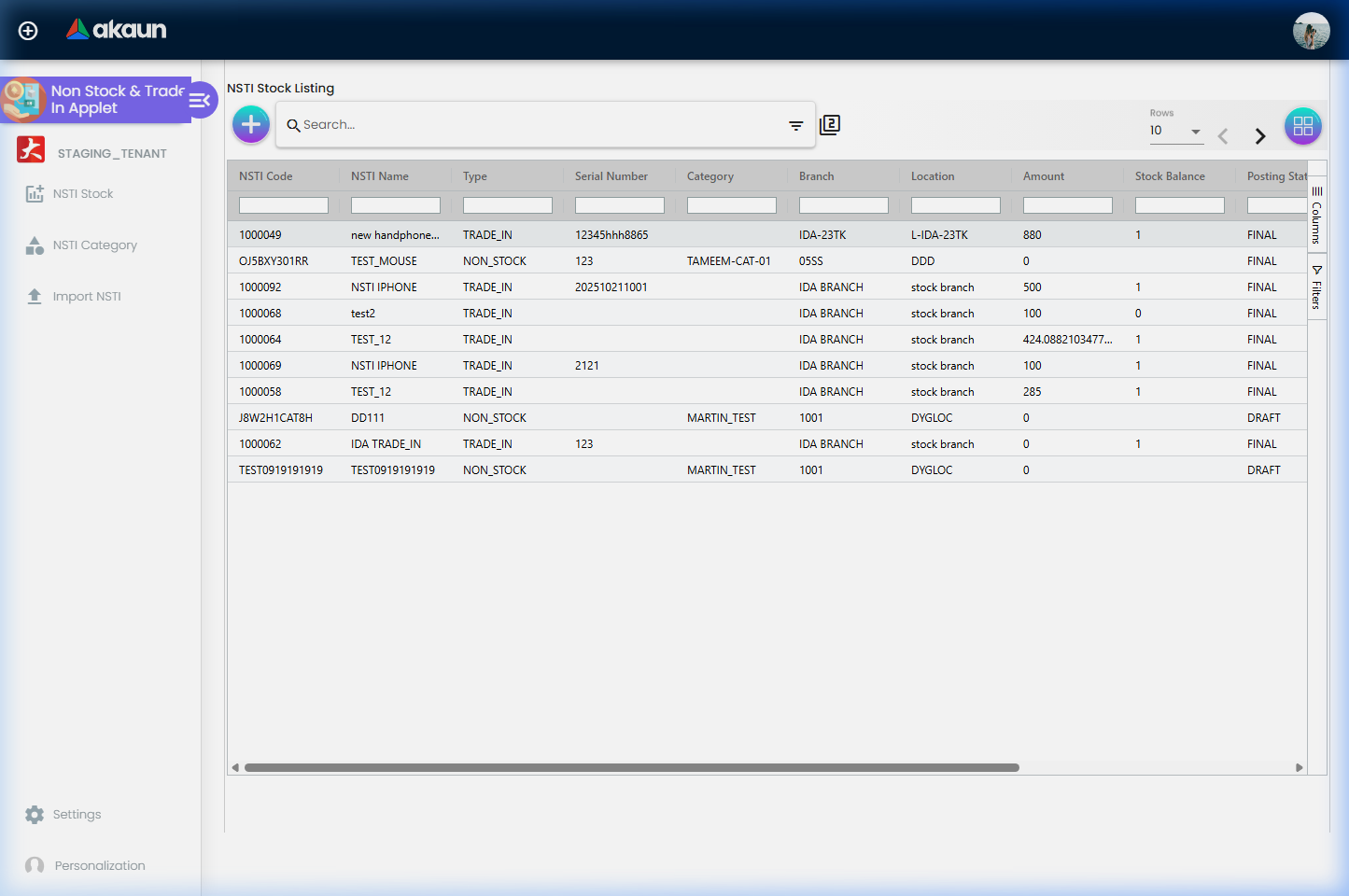Sort by the Amount column header
Viewport: 1349px width, 896px height.
pyautogui.click(x=1043, y=176)
